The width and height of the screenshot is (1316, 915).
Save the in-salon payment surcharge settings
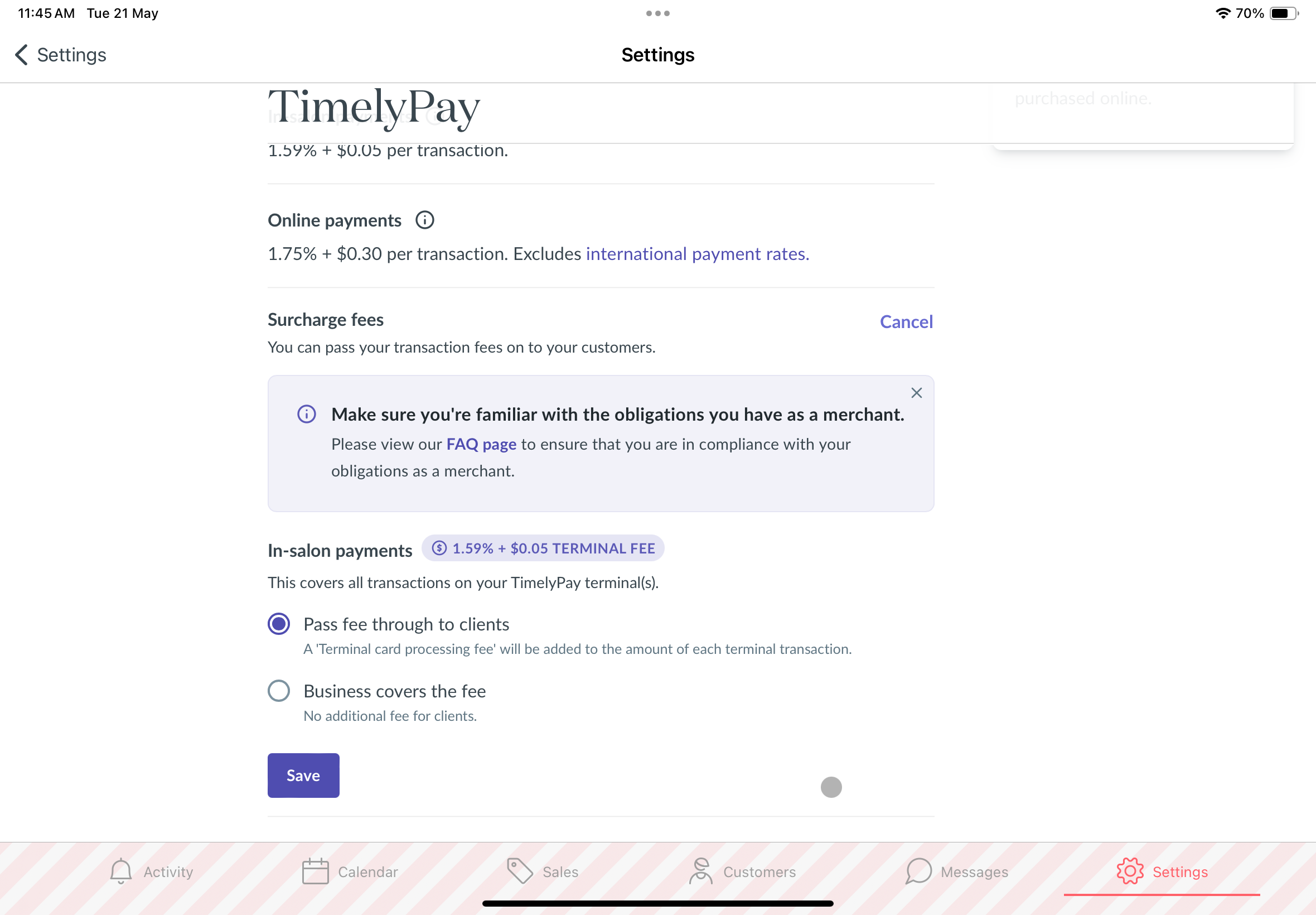(302, 775)
